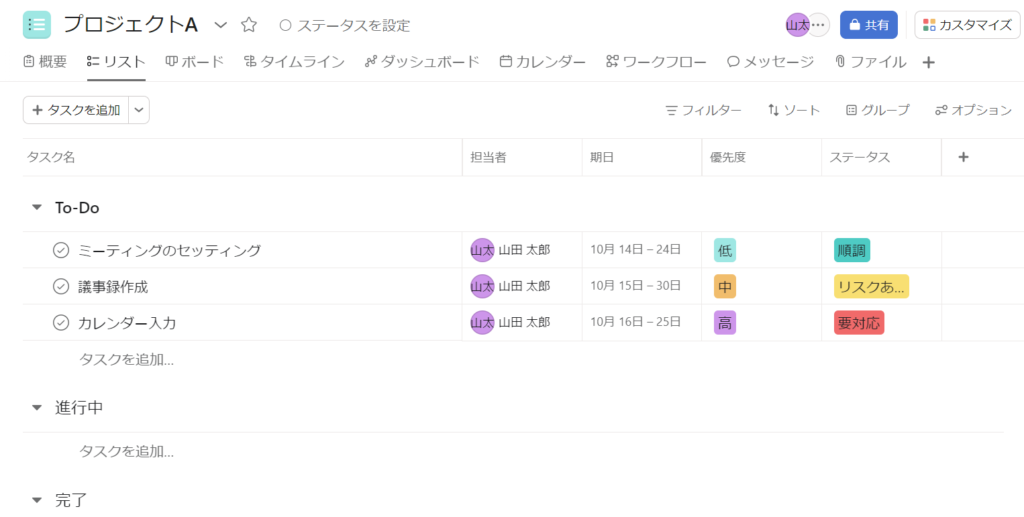Mark 議事録作成 task as complete
Screen dimensions: 1024x517
pyautogui.click(x=61, y=286)
